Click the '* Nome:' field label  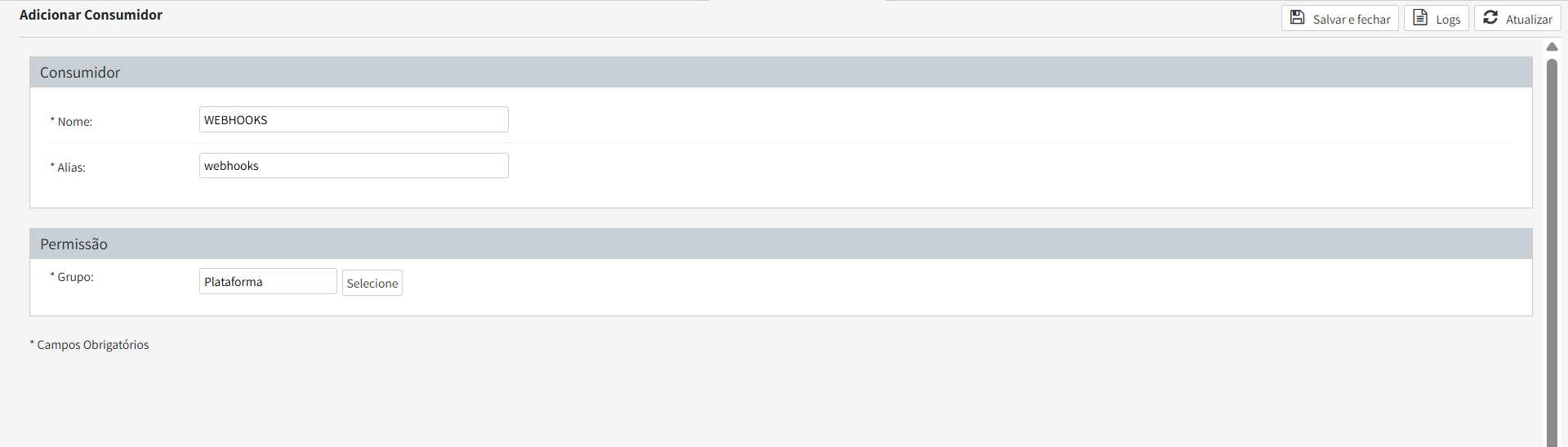[x=72, y=122]
